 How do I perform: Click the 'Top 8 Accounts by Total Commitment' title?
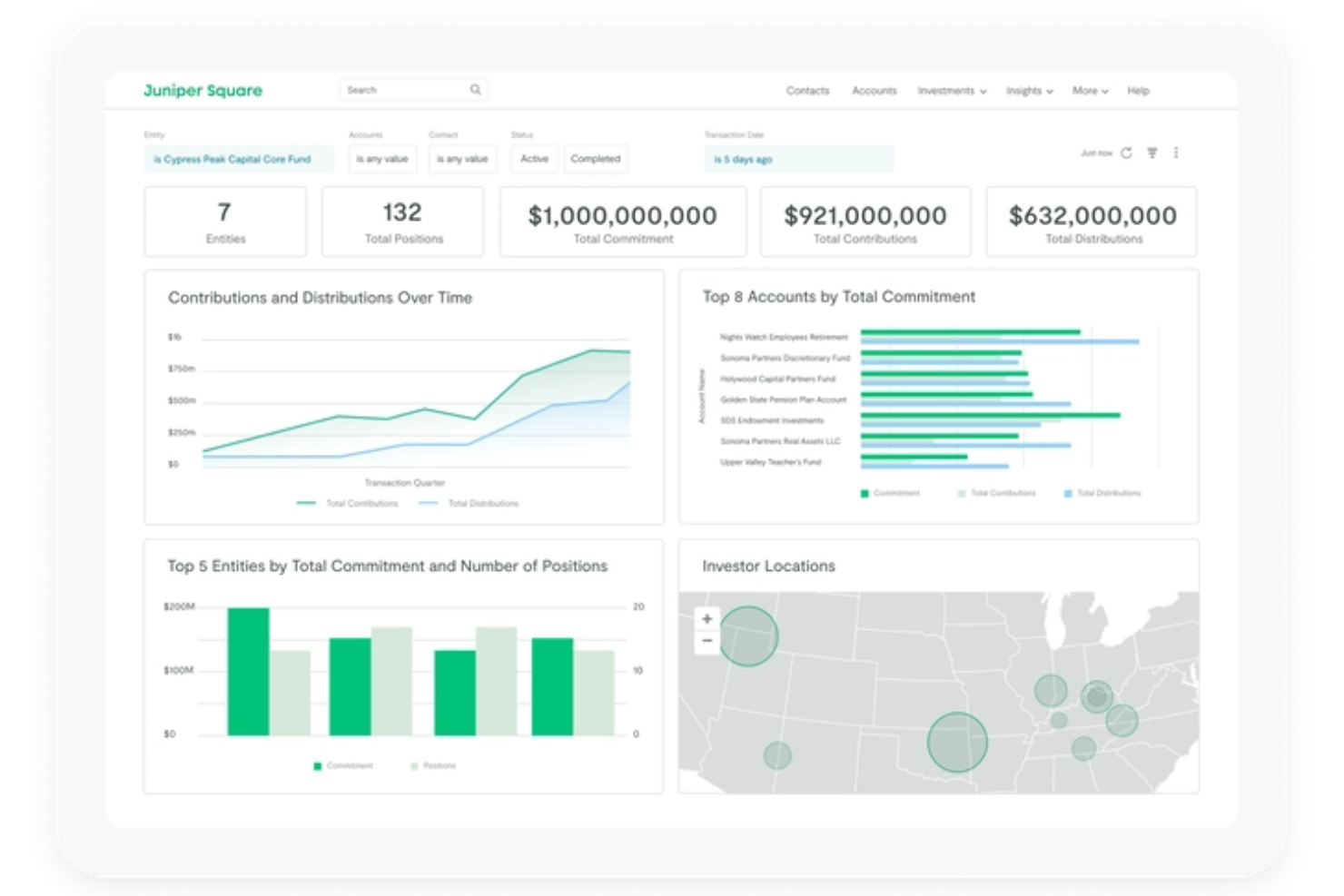pyautogui.click(x=839, y=297)
